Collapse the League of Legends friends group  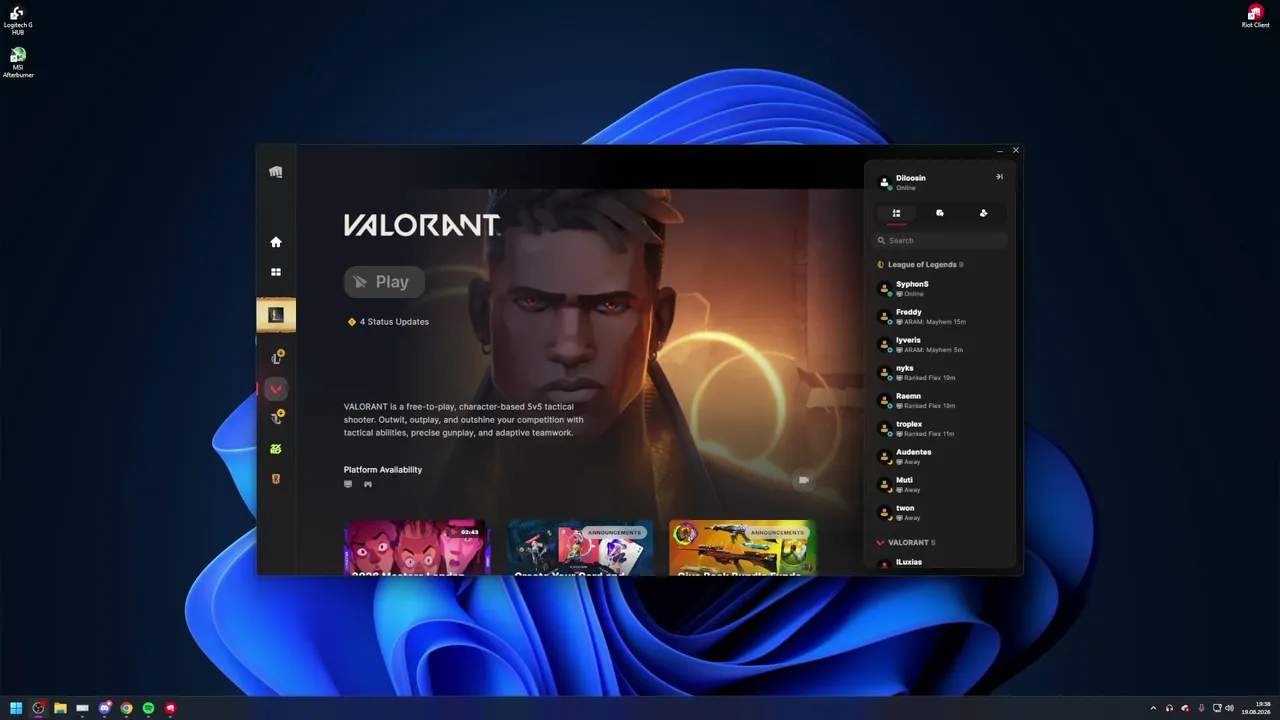920,265
